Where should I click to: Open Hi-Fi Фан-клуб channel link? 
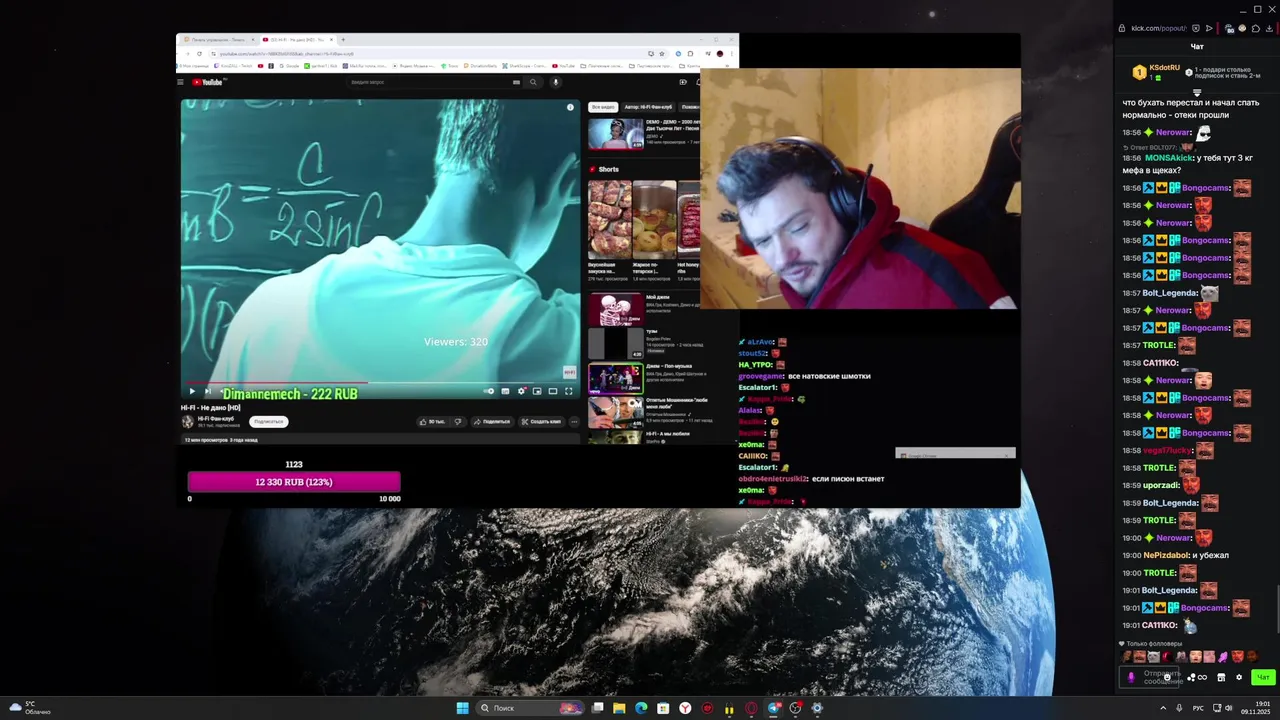(216, 418)
